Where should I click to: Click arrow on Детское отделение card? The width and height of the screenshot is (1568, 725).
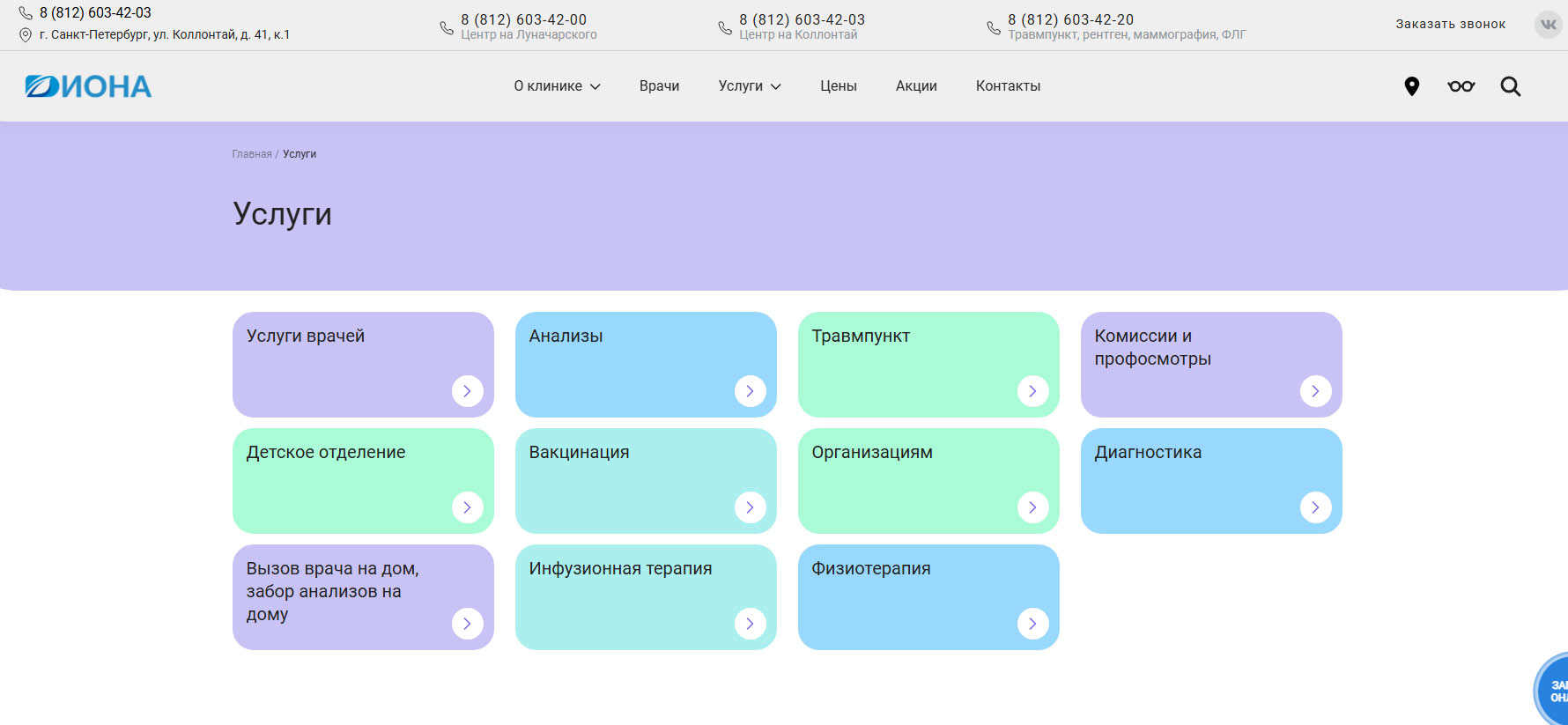[x=468, y=507]
